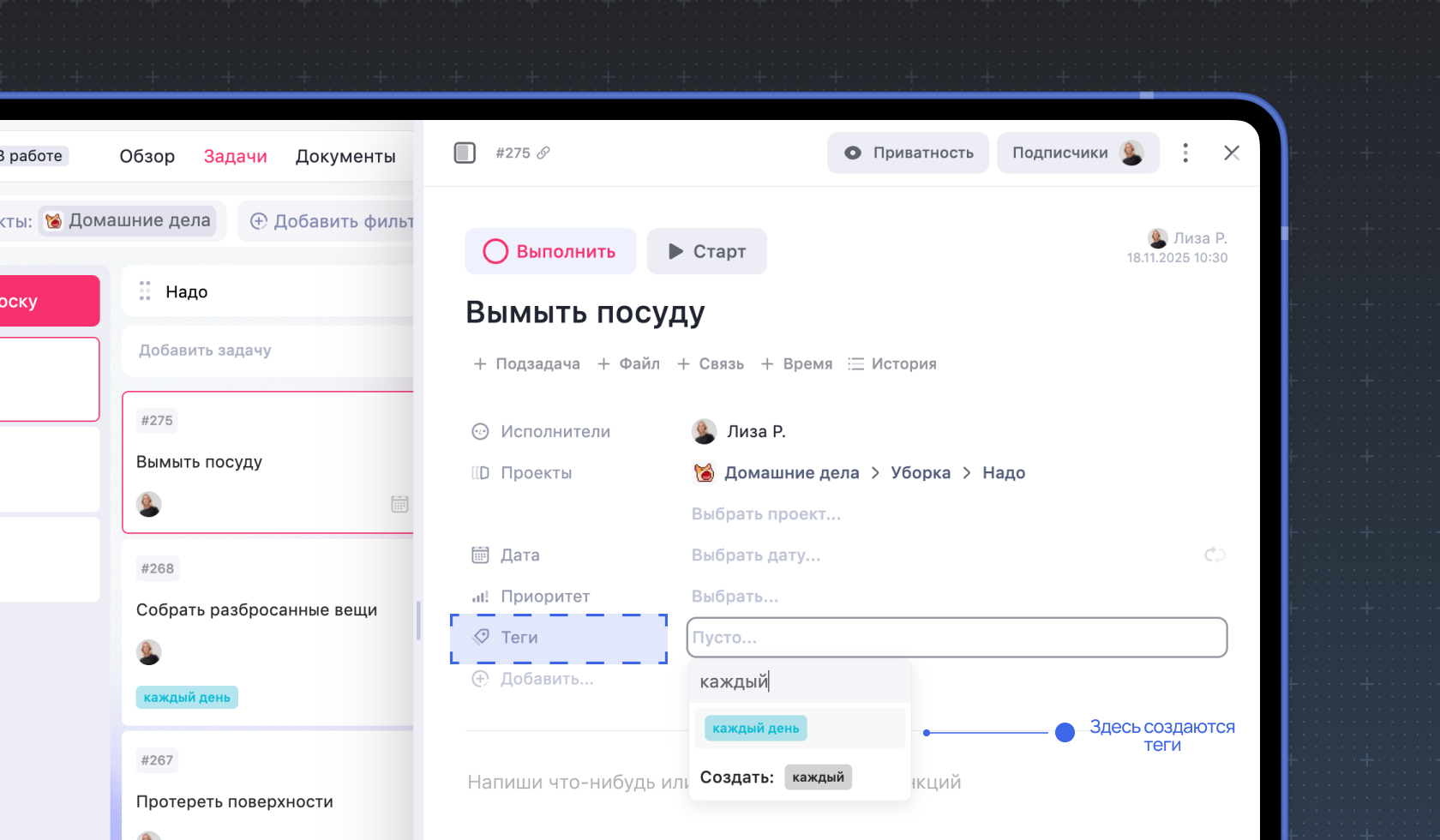Viewport: 1440px width, 840px height.
Task: Open the calendar icon on task card #275
Action: click(399, 504)
